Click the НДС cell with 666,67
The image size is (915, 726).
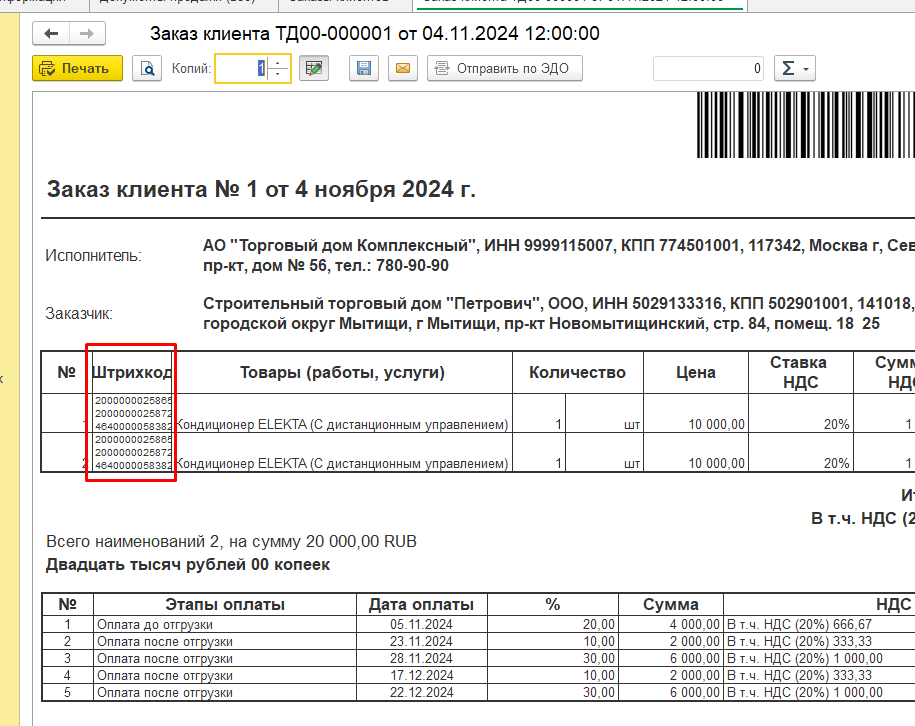tap(819, 624)
